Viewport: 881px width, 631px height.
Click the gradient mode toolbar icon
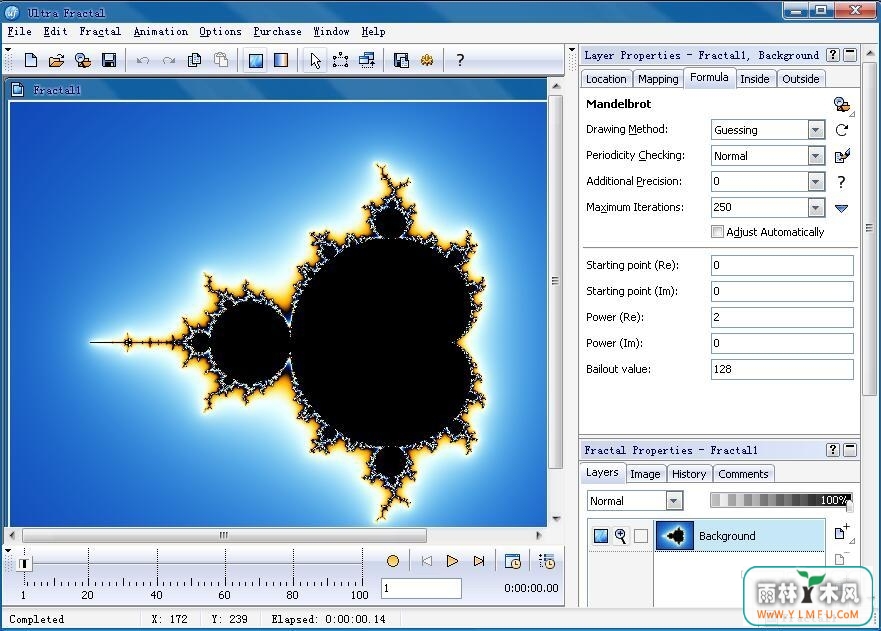[281, 60]
